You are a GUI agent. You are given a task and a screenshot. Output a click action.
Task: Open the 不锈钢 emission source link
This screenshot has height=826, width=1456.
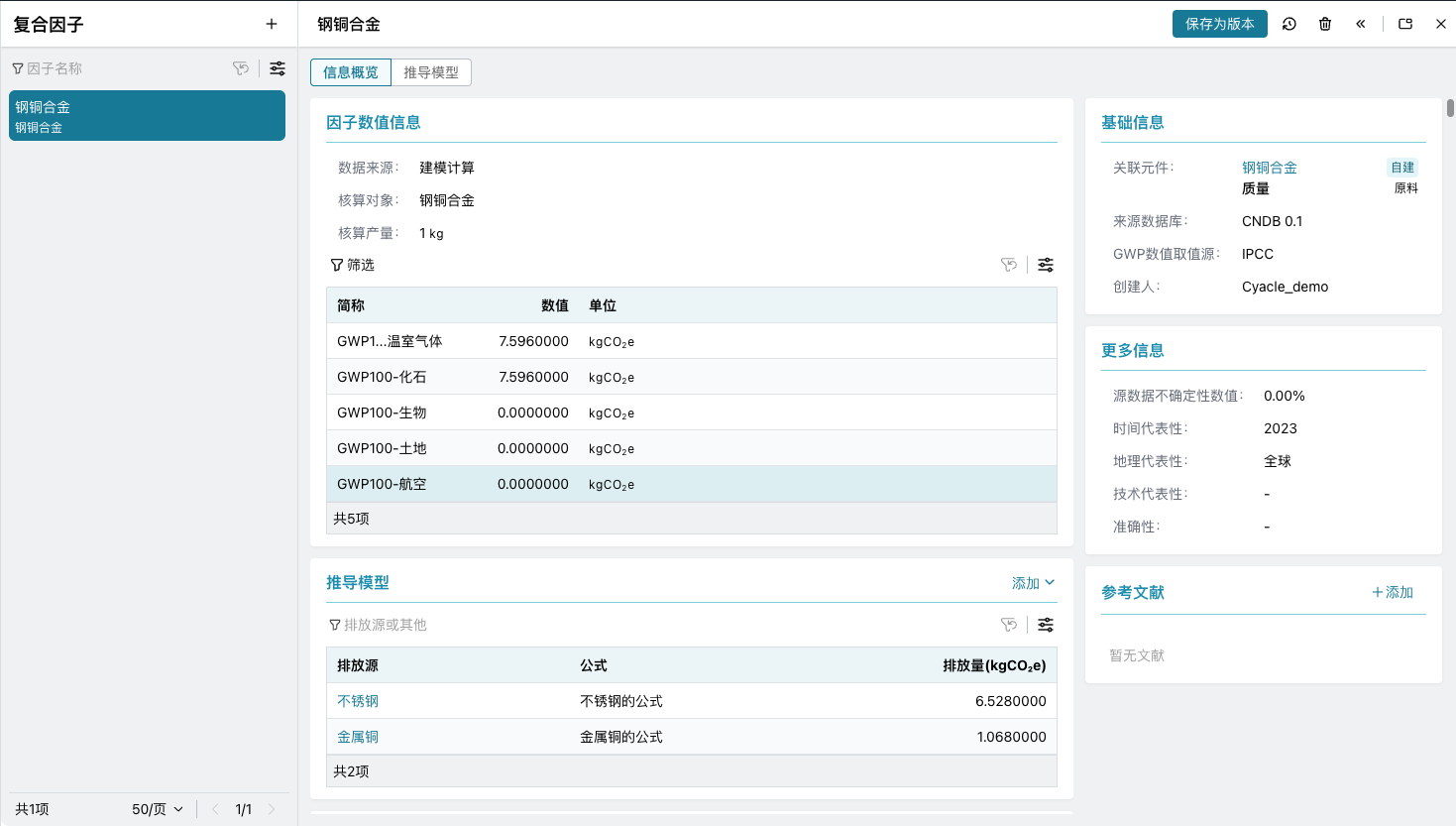[358, 700]
